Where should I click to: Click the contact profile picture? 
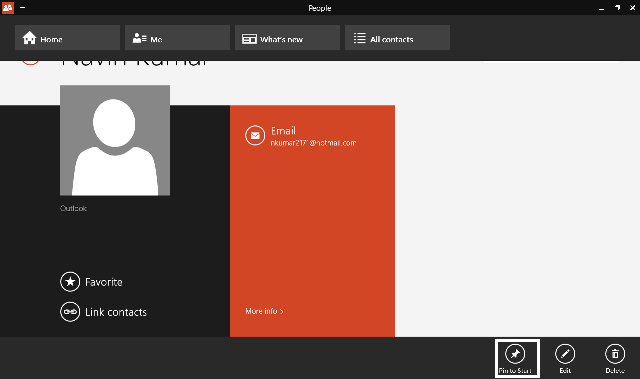(x=115, y=140)
